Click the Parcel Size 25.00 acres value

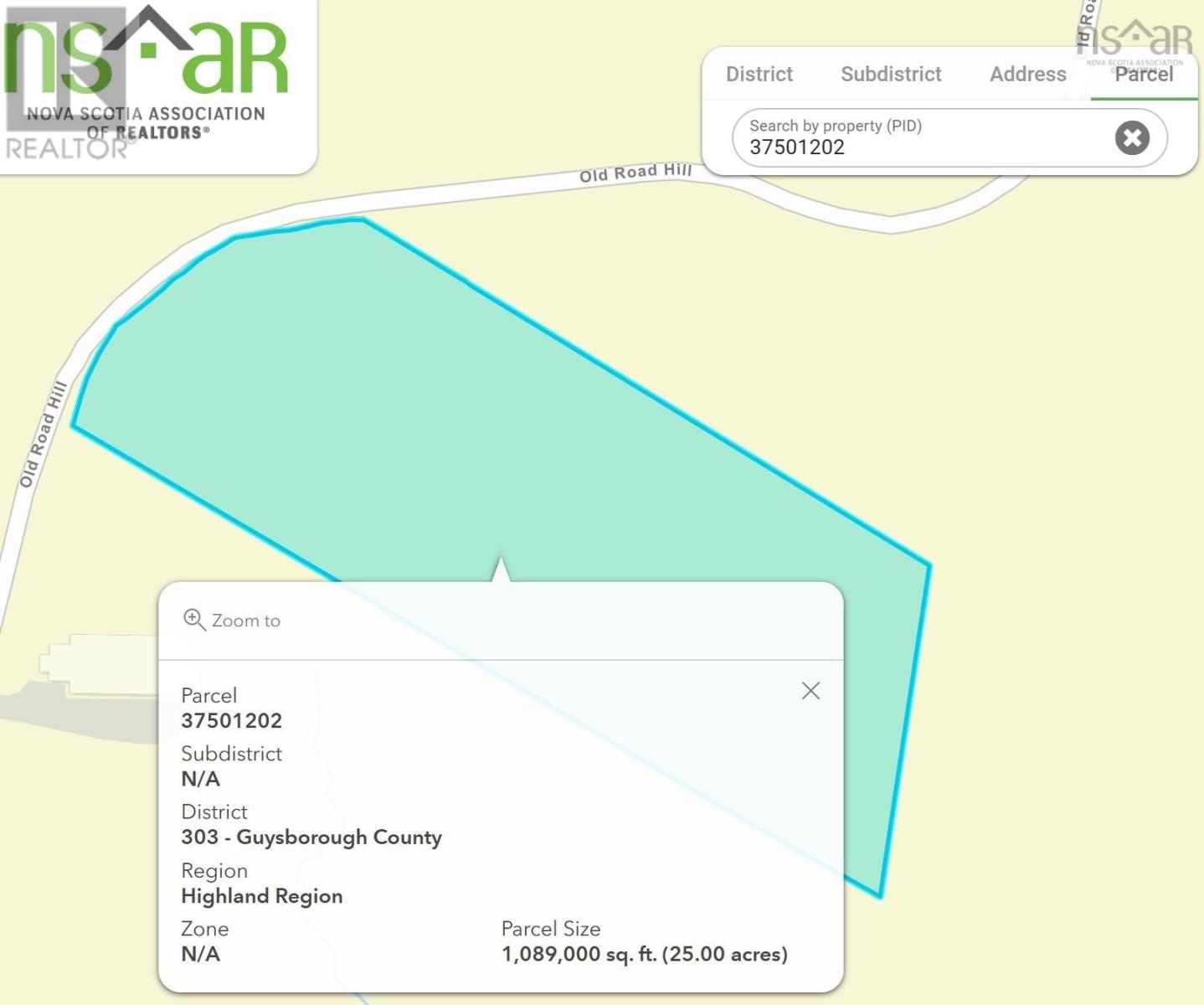(x=644, y=954)
